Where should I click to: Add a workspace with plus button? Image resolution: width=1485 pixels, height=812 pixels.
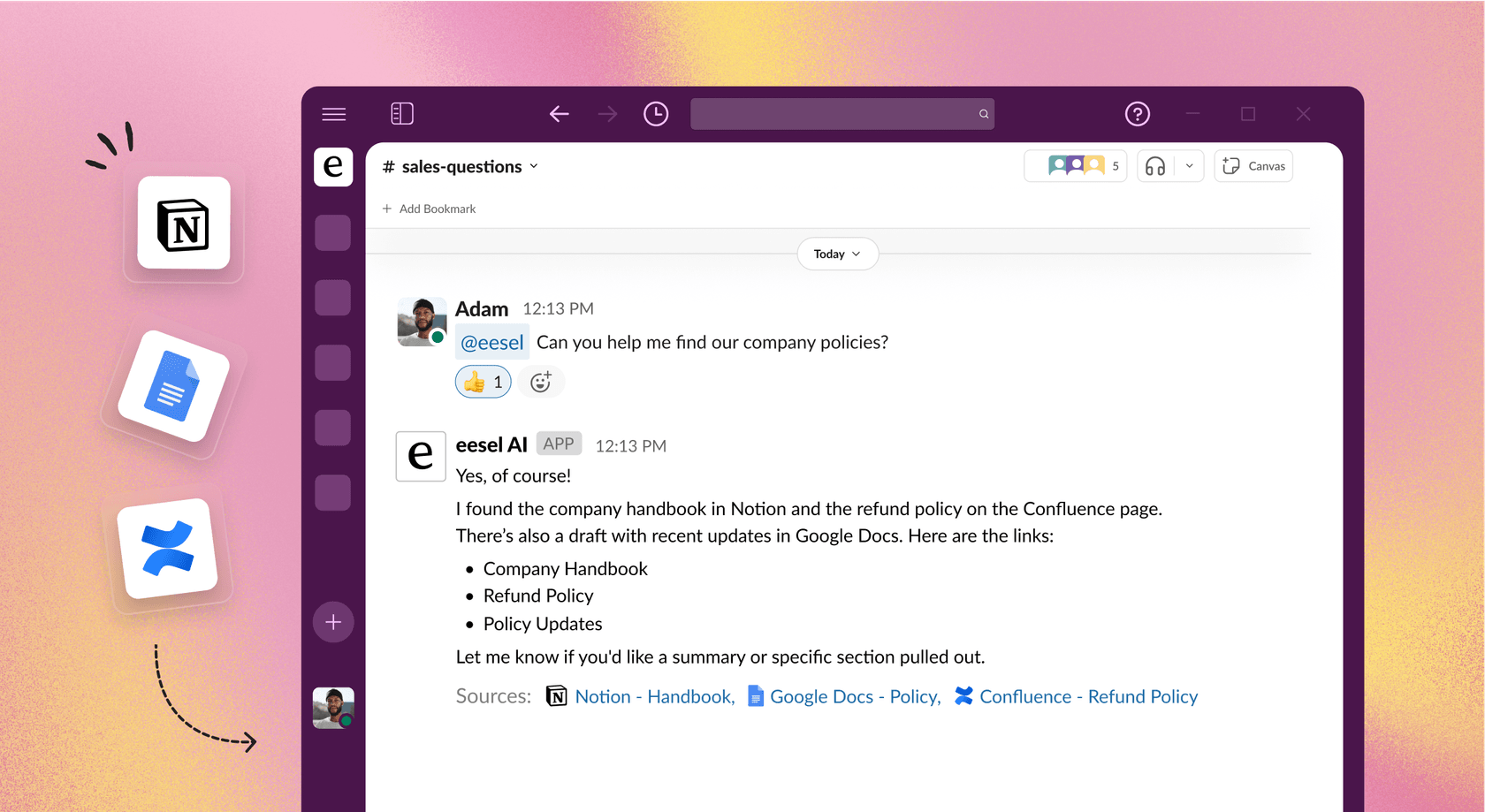click(333, 622)
